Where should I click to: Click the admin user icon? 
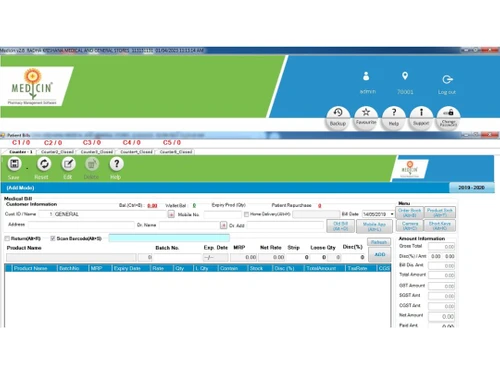click(366, 76)
